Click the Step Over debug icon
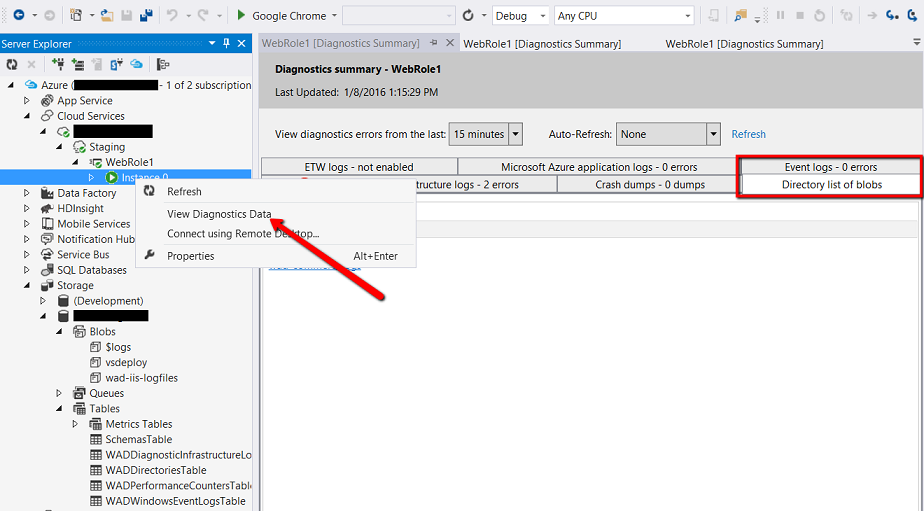This screenshot has width=924, height=511. click(x=913, y=15)
